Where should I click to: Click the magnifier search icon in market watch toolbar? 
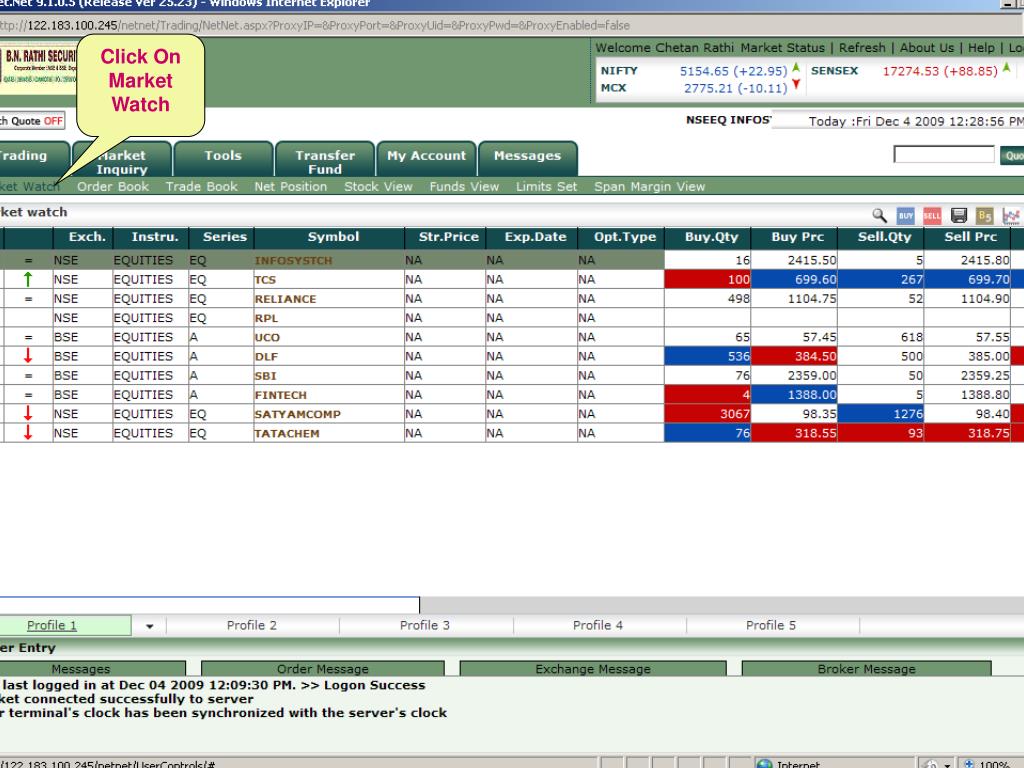click(x=879, y=216)
